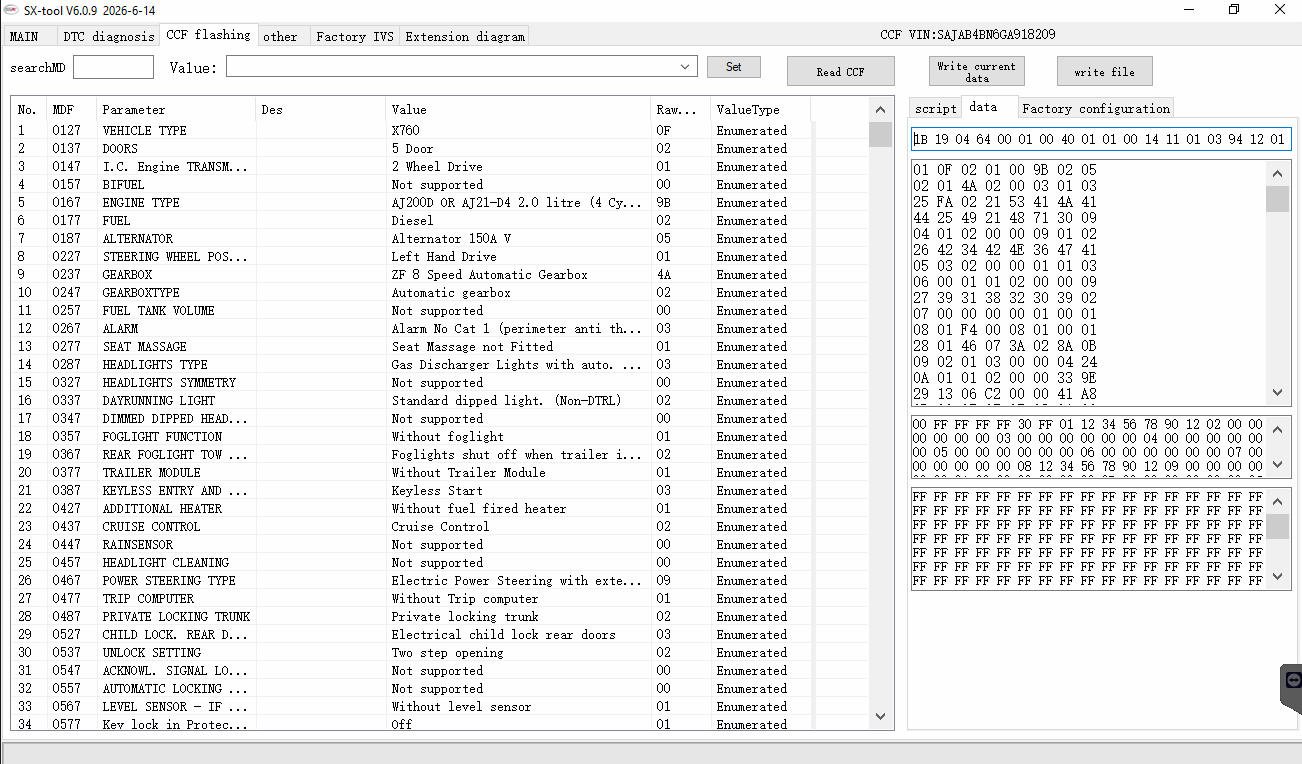Select the POWER STEERING TYPE row
This screenshot has height=764, width=1302.
440,581
